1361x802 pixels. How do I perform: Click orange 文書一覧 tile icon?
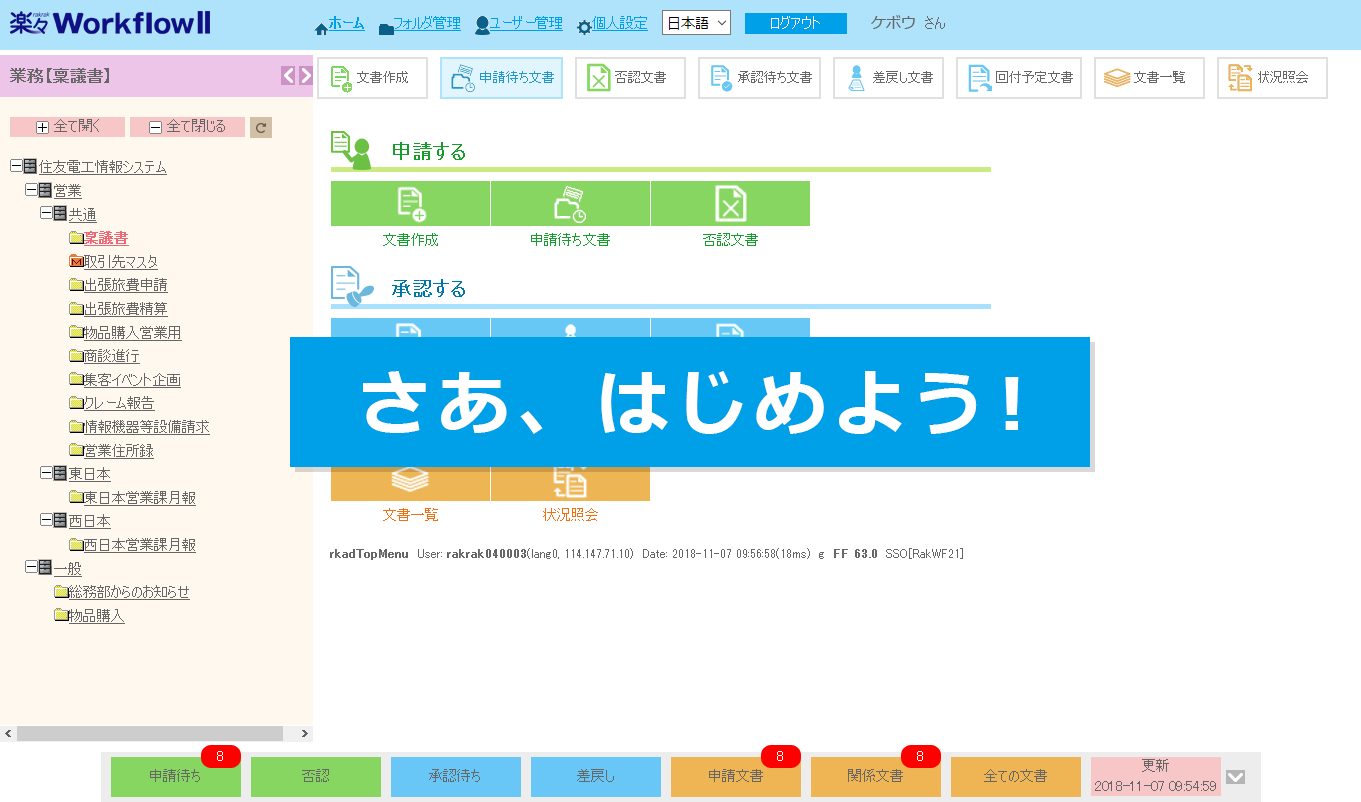410,484
